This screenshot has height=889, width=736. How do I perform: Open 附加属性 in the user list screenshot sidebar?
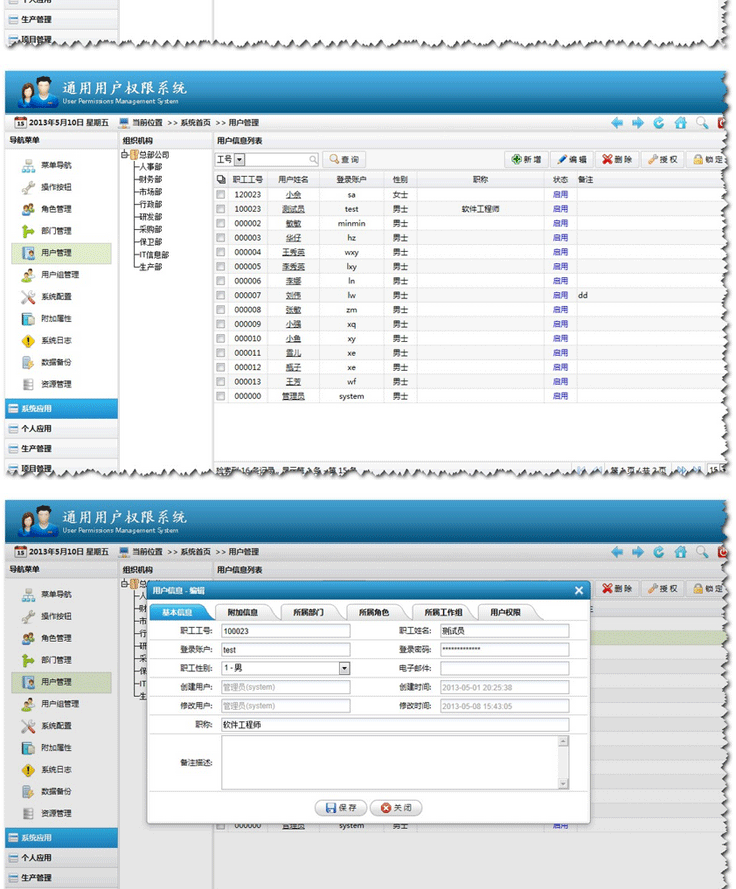(x=47, y=319)
